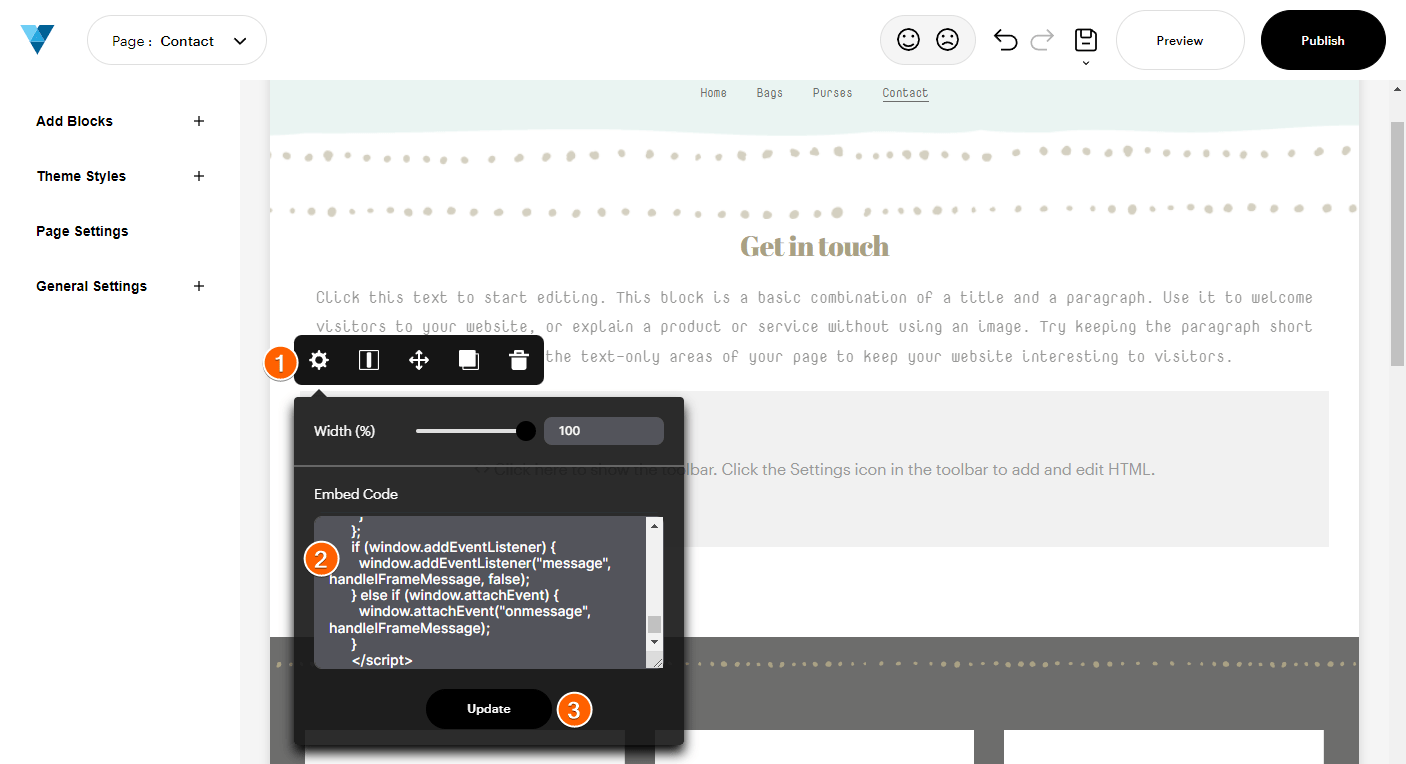Duplicate the block using the copy icon

click(x=468, y=360)
